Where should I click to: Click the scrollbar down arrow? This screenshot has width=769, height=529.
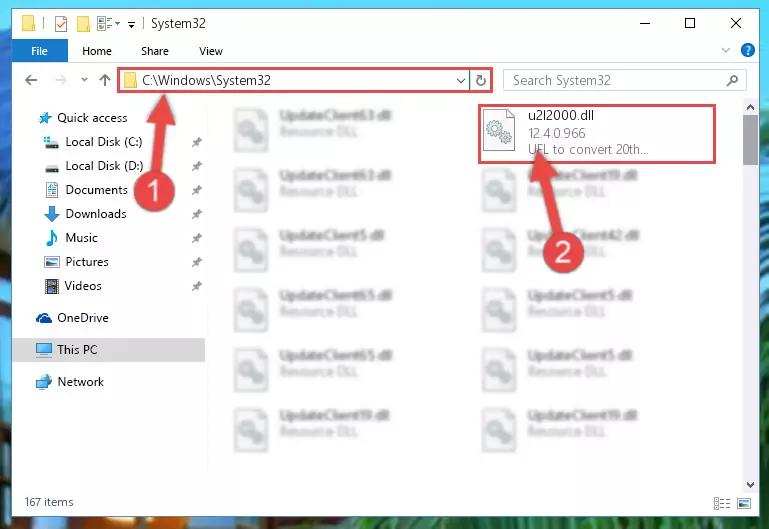pyautogui.click(x=750, y=484)
